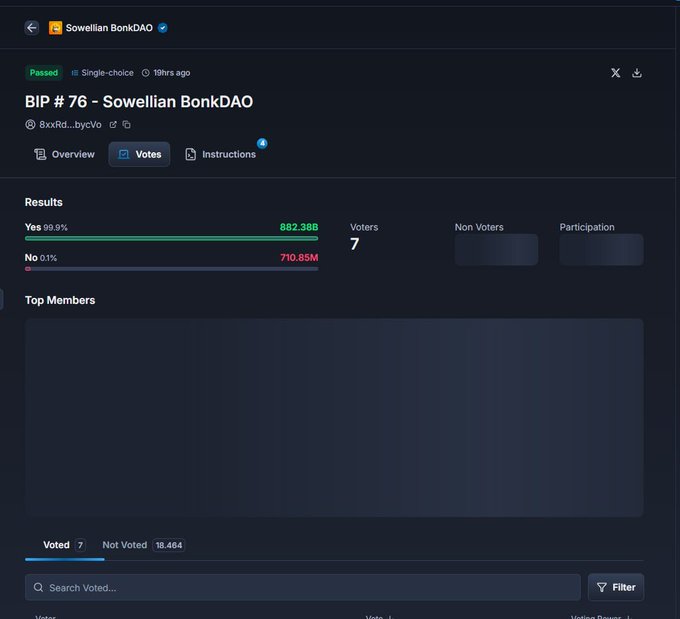The width and height of the screenshot is (680, 619).
Task: Copy the 8xxRd...bycVo address
Action: (x=127, y=125)
